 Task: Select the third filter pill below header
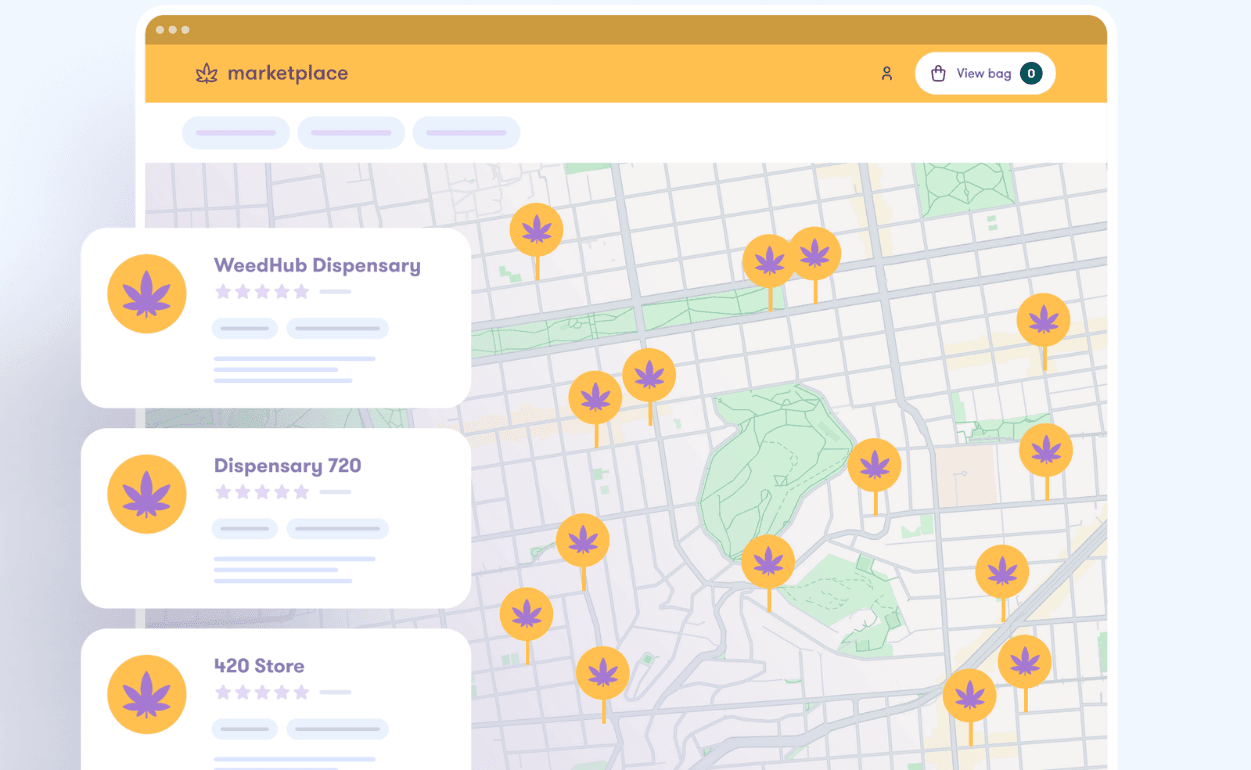(466, 133)
